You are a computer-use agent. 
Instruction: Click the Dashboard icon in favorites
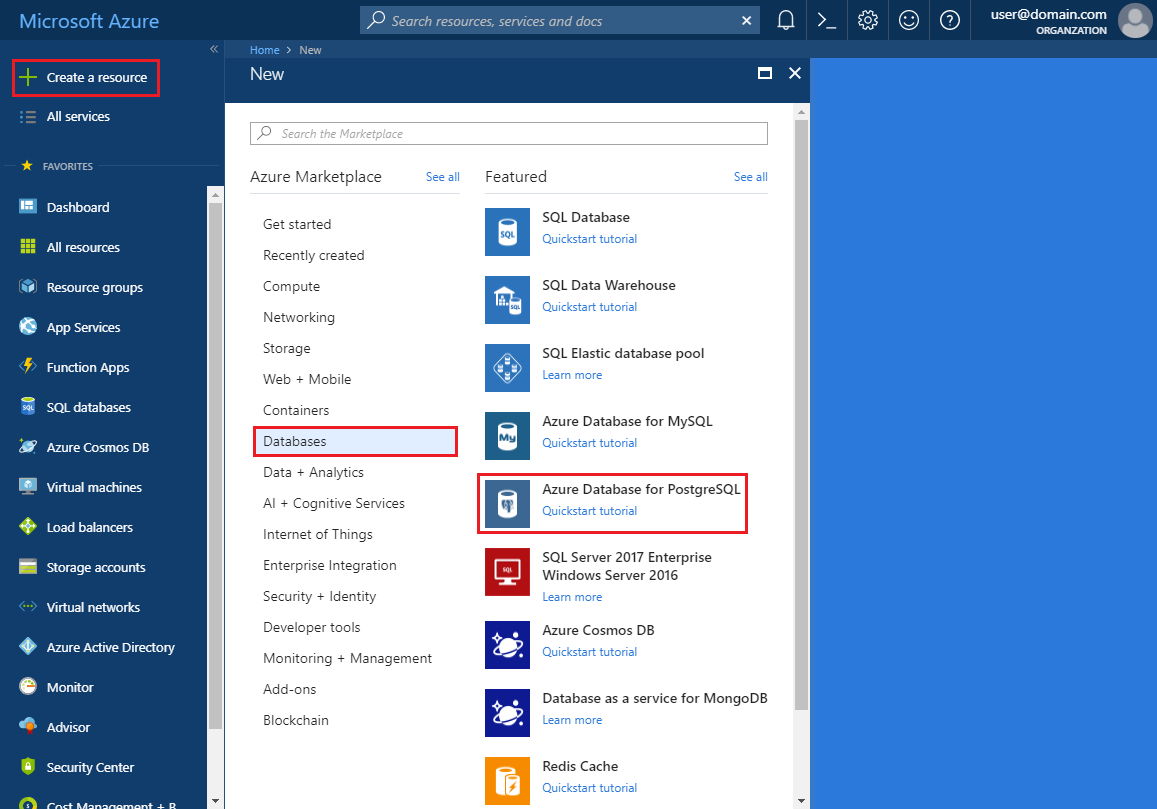(28, 207)
